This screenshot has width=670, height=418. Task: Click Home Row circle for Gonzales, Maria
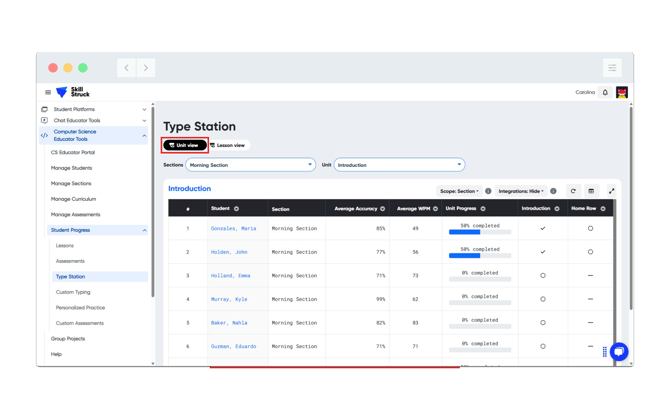[x=590, y=228]
